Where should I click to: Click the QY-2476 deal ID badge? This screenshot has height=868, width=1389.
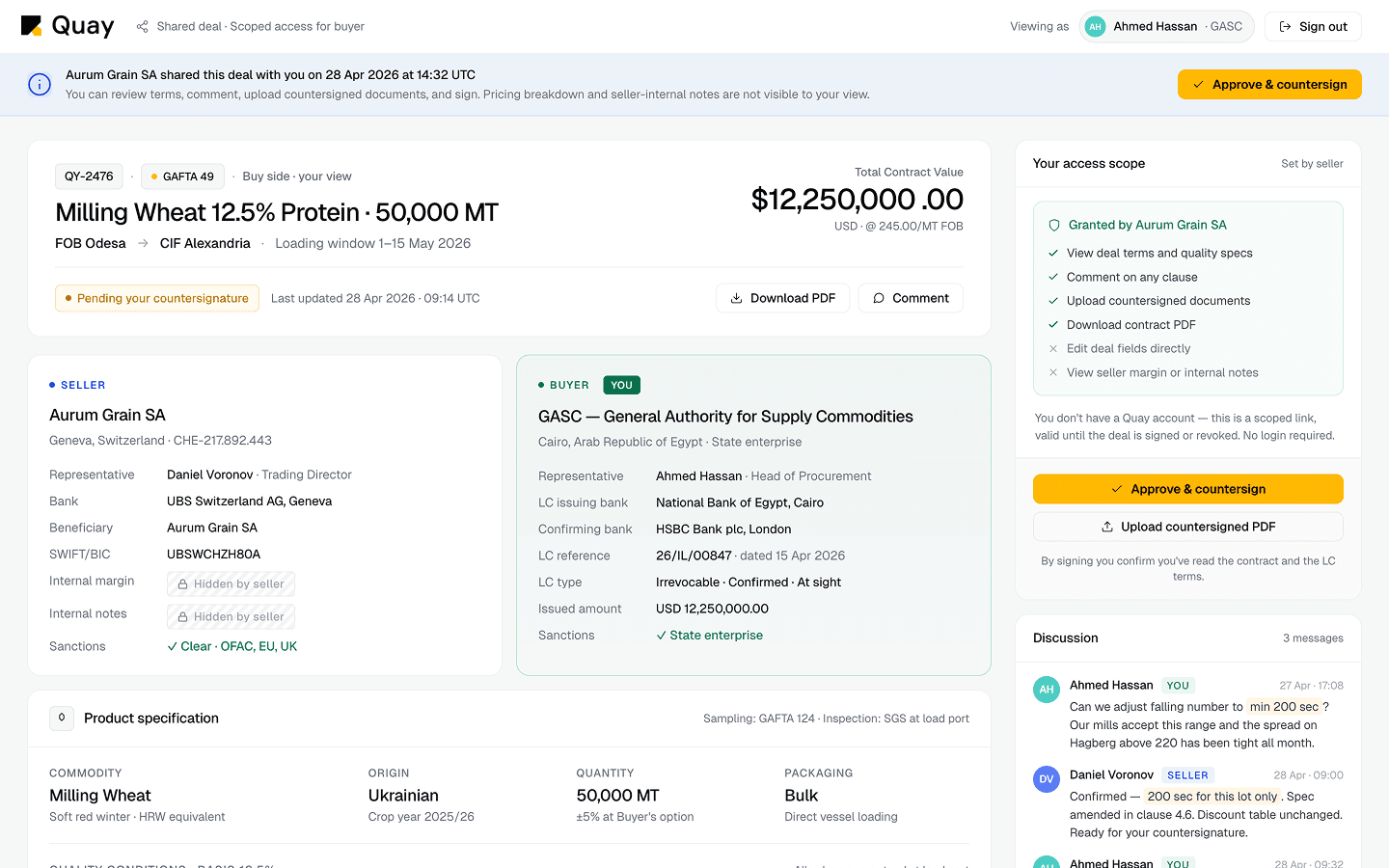click(x=89, y=176)
